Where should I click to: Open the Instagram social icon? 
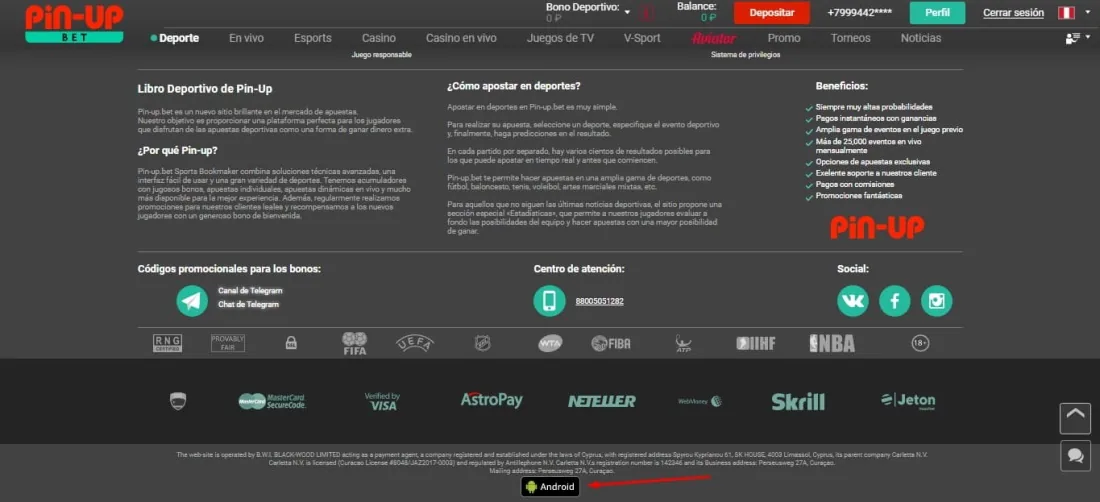point(937,301)
